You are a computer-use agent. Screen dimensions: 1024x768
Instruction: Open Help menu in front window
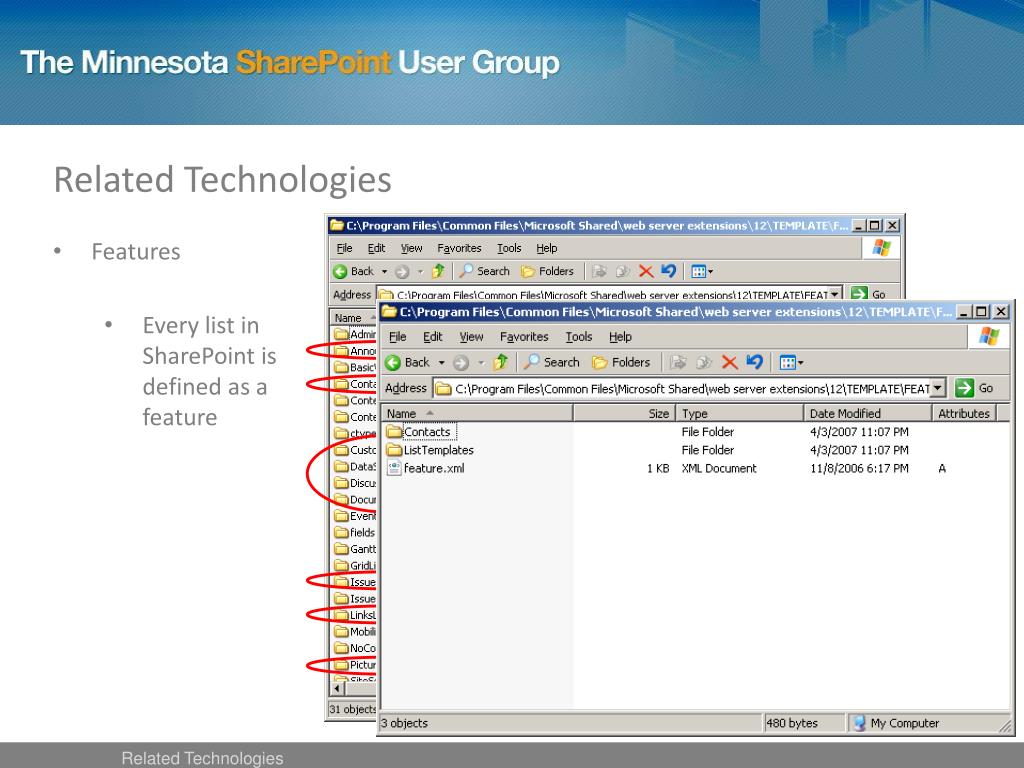(x=620, y=336)
